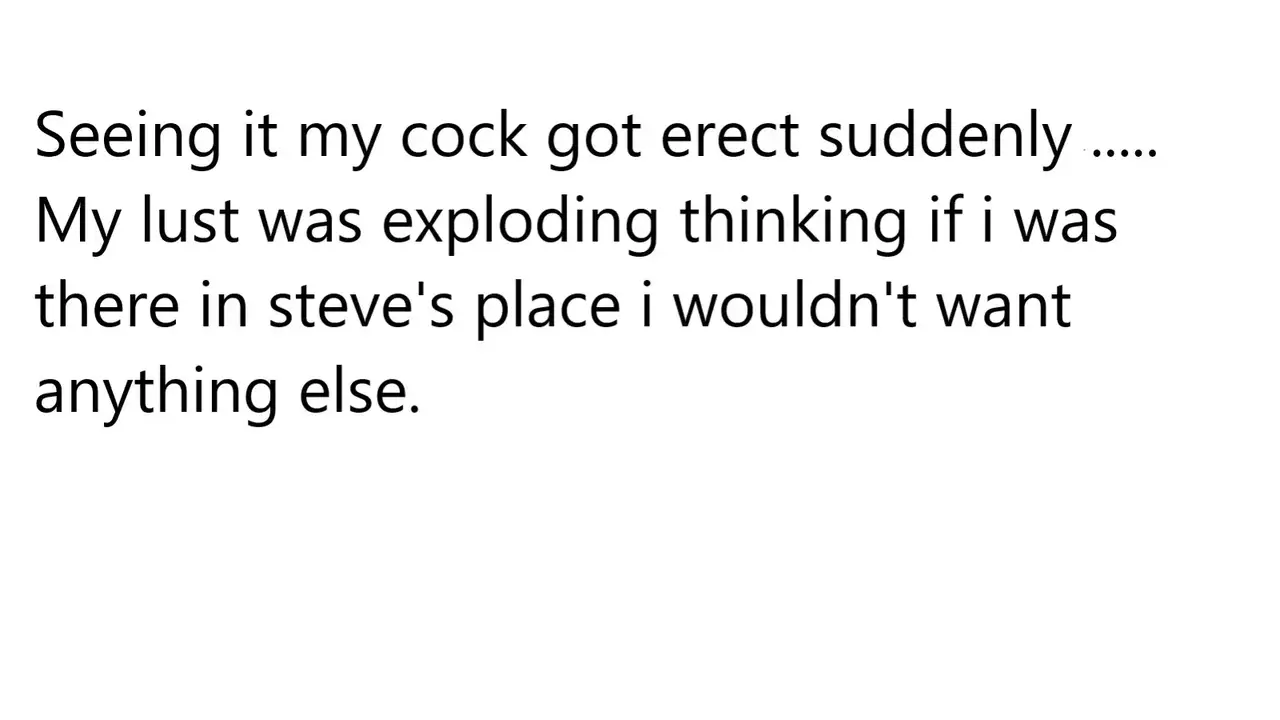
Task: Click "was" at the end of second line
Action: pos(1066,225)
